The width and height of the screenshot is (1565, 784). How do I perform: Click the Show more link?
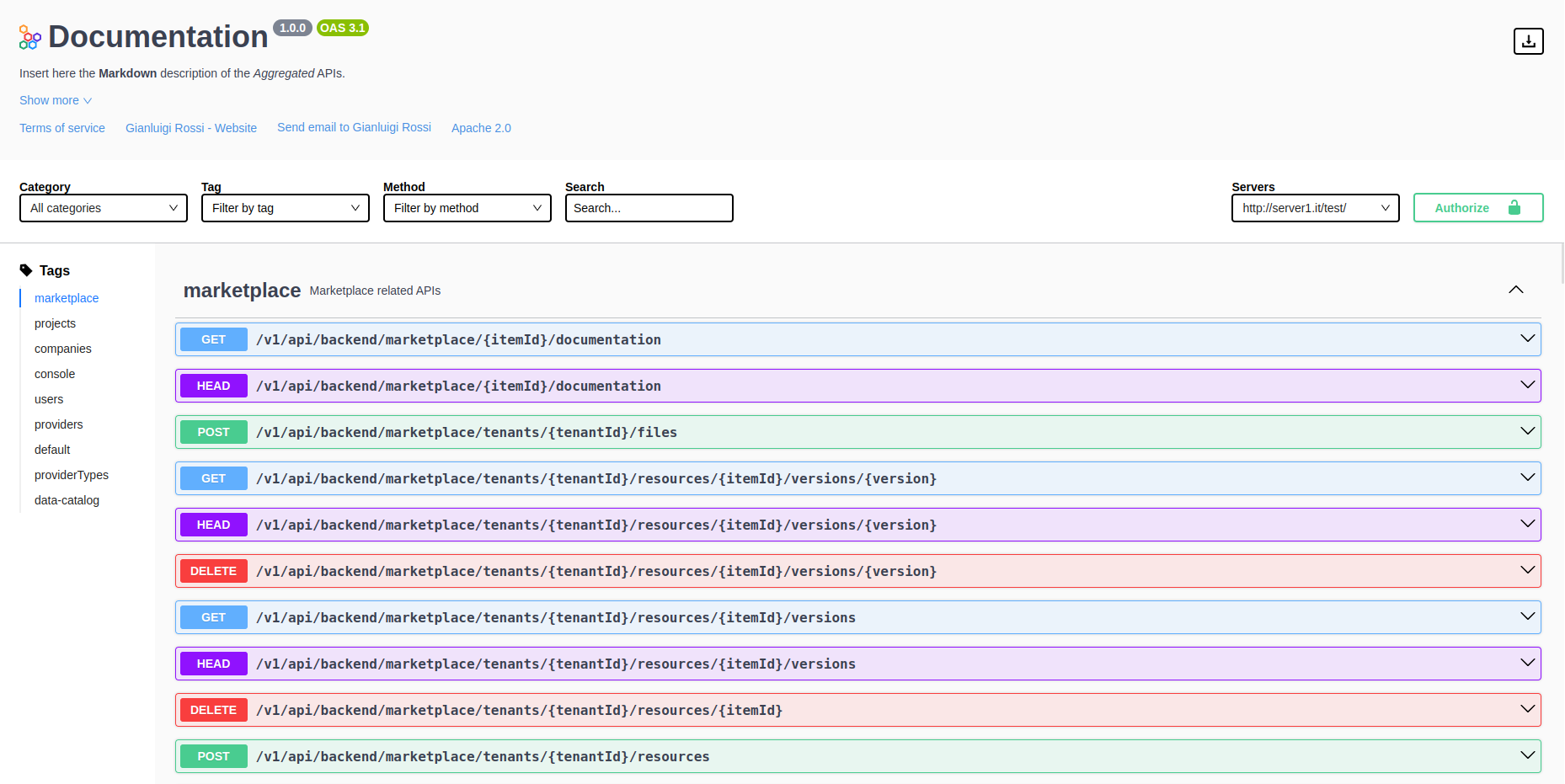[x=56, y=100]
